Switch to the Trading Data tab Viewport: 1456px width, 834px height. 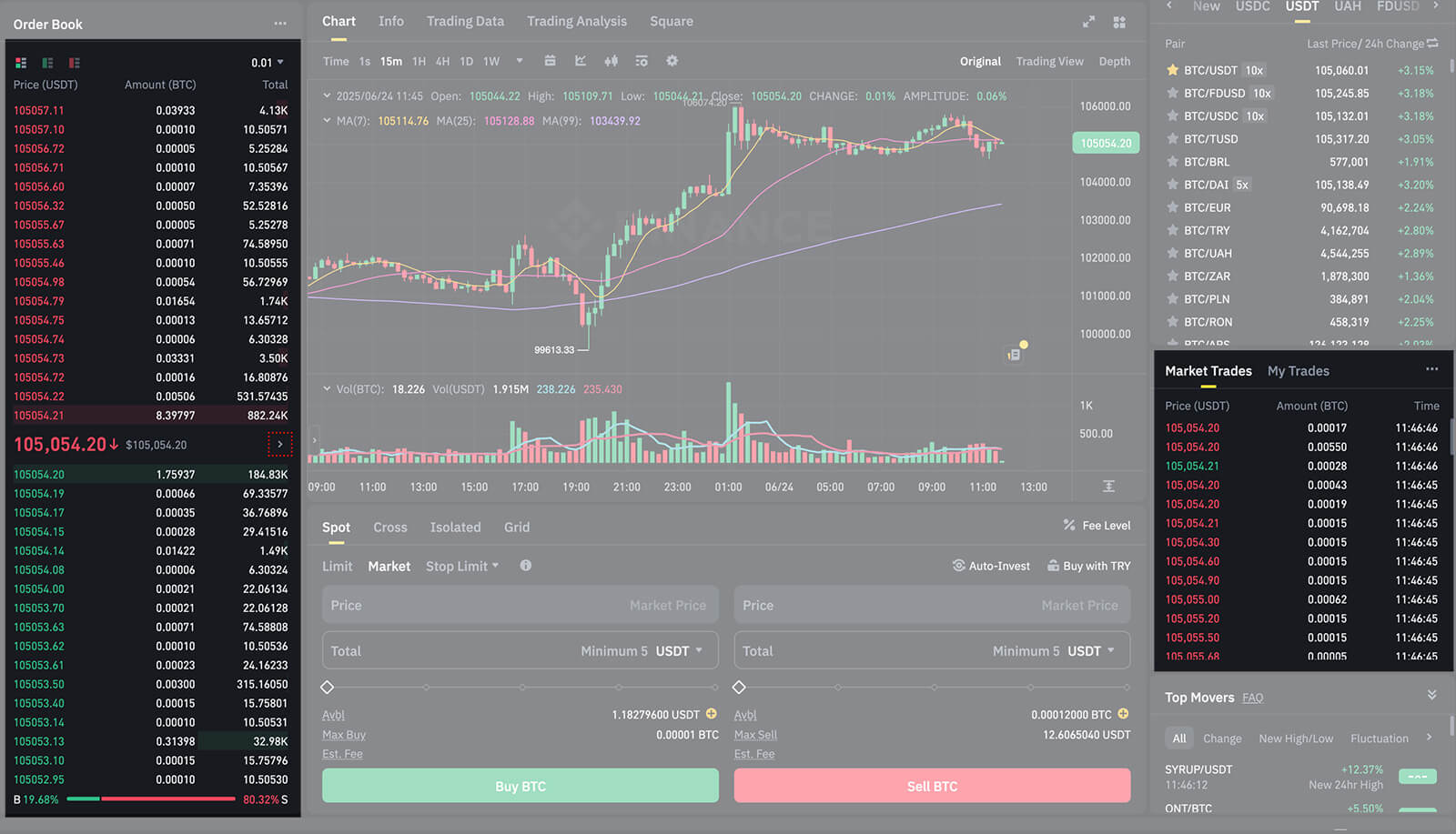click(464, 21)
